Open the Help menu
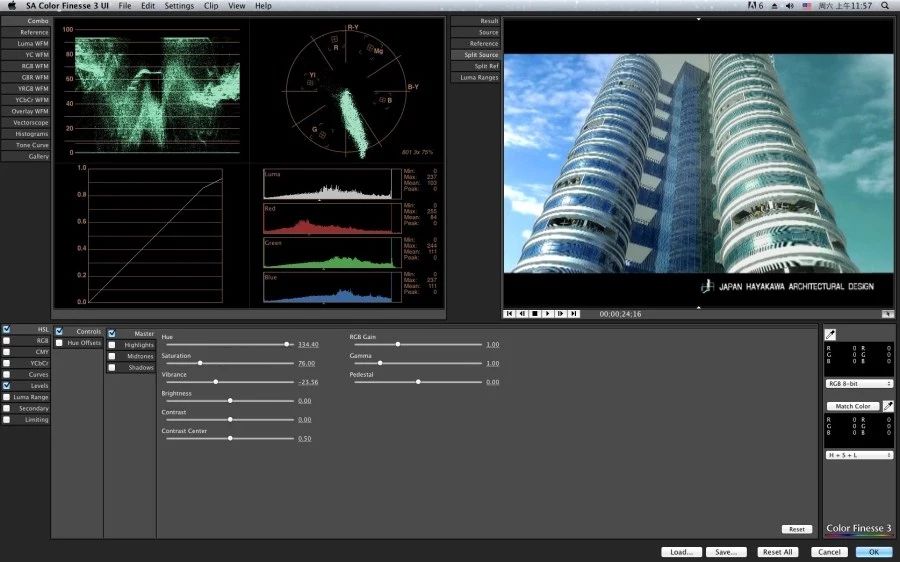 click(x=263, y=6)
